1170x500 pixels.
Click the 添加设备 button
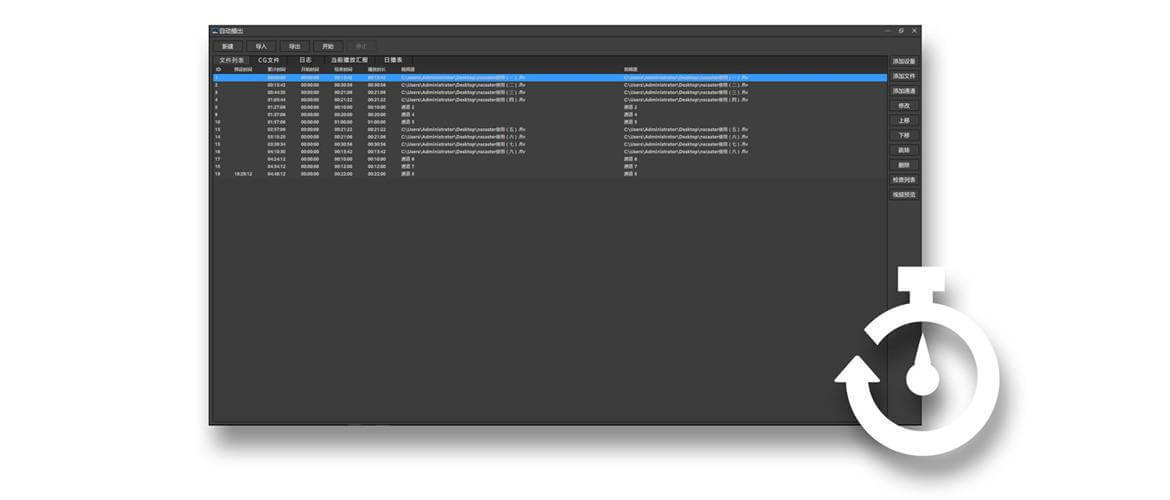pyautogui.click(x=904, y=61)
